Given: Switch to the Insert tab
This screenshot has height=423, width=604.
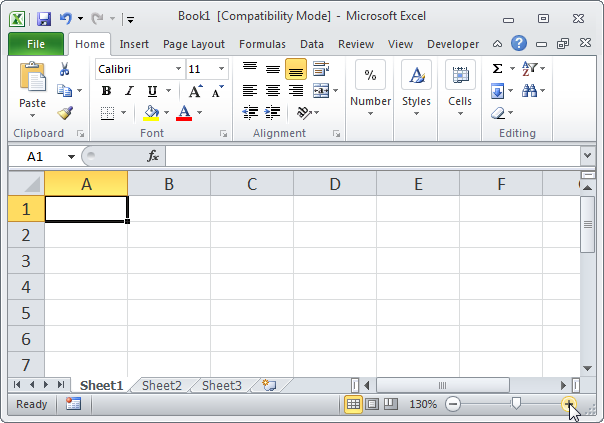Looking at the screenshot, I should point(134,44).
